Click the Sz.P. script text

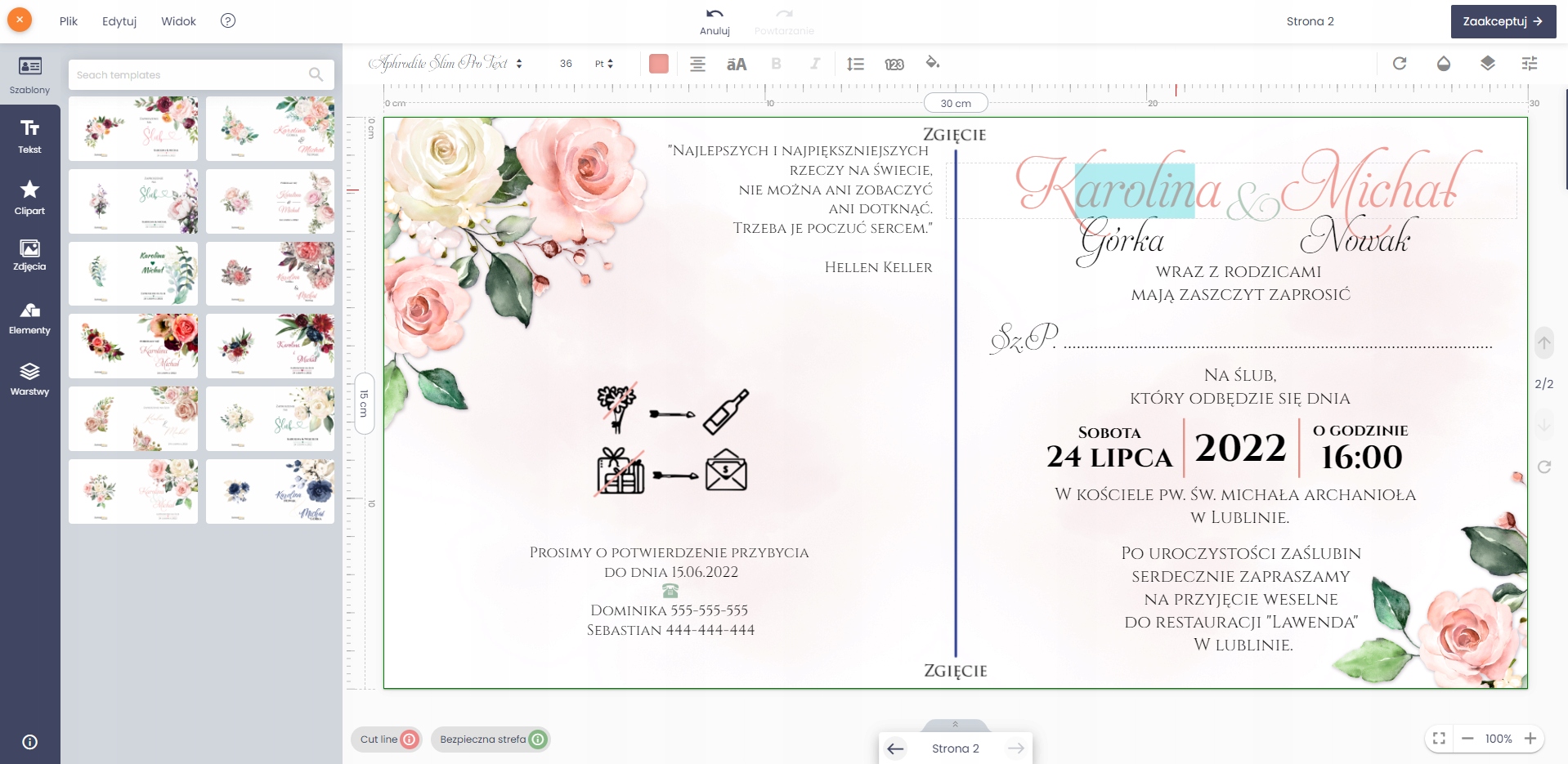1024,337
